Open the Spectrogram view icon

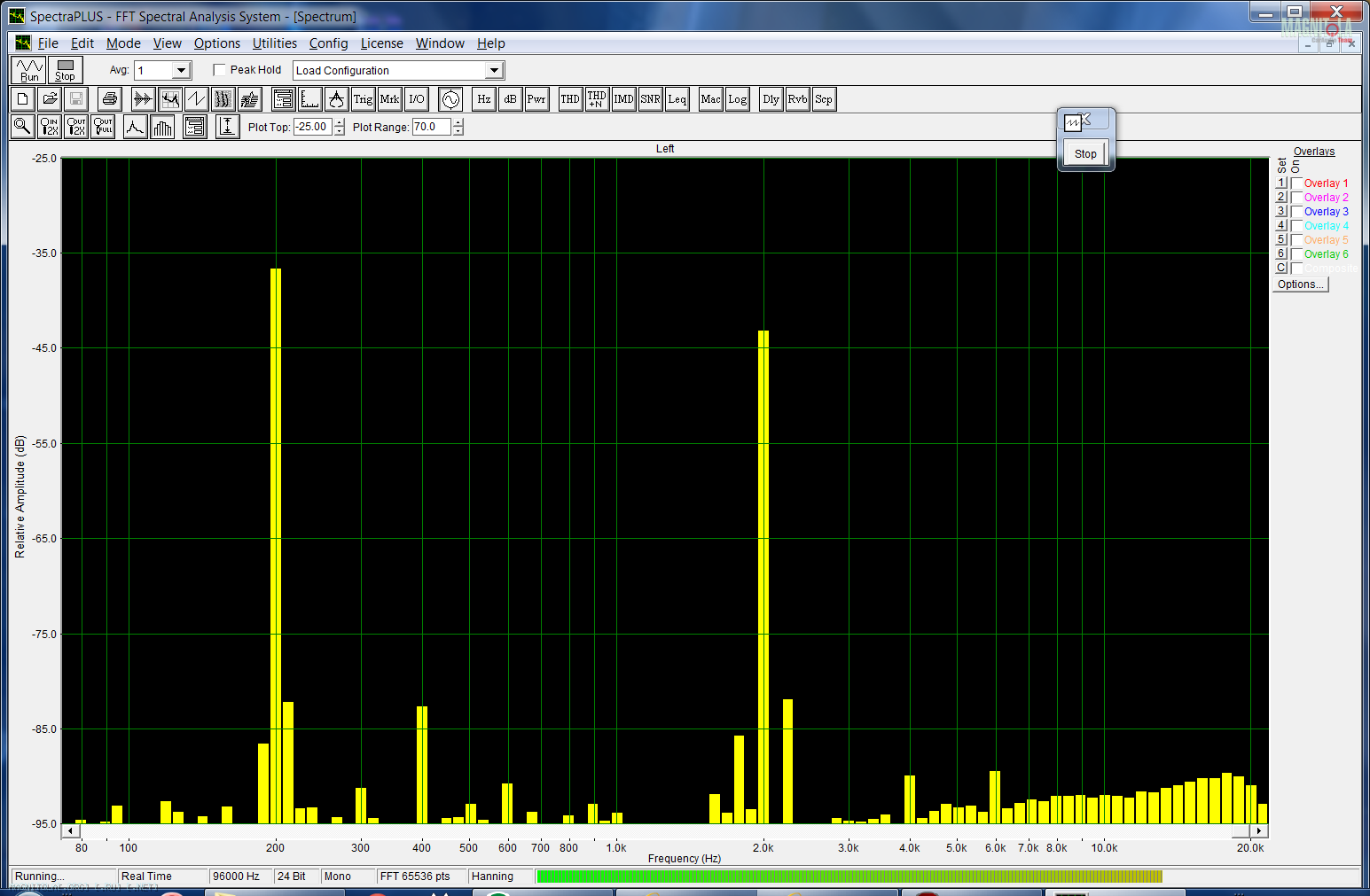[x=223, y=99]
